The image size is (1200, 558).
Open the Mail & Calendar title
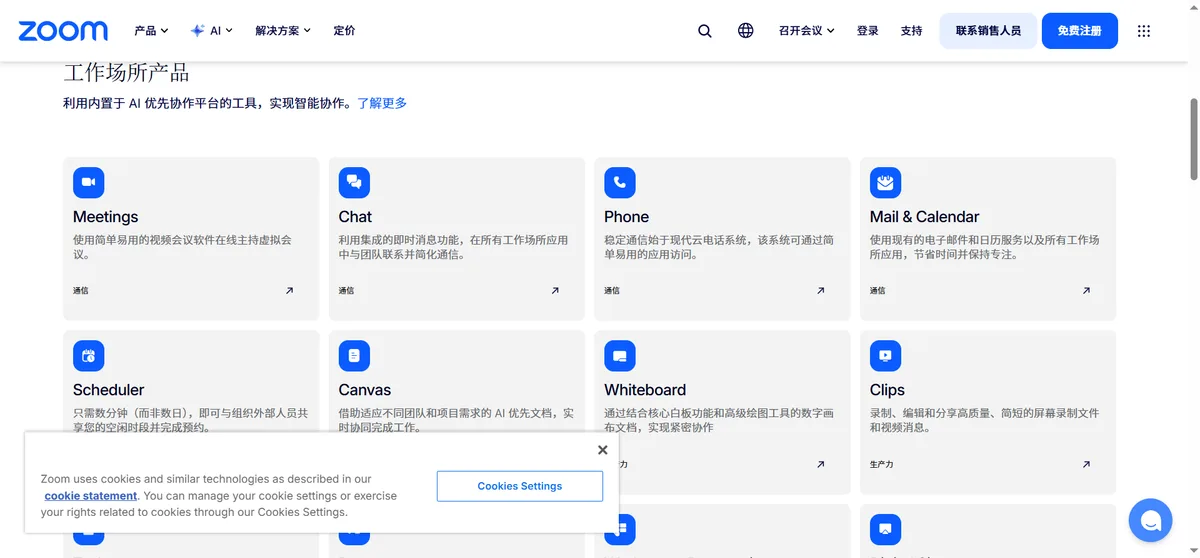pos(924,217)
